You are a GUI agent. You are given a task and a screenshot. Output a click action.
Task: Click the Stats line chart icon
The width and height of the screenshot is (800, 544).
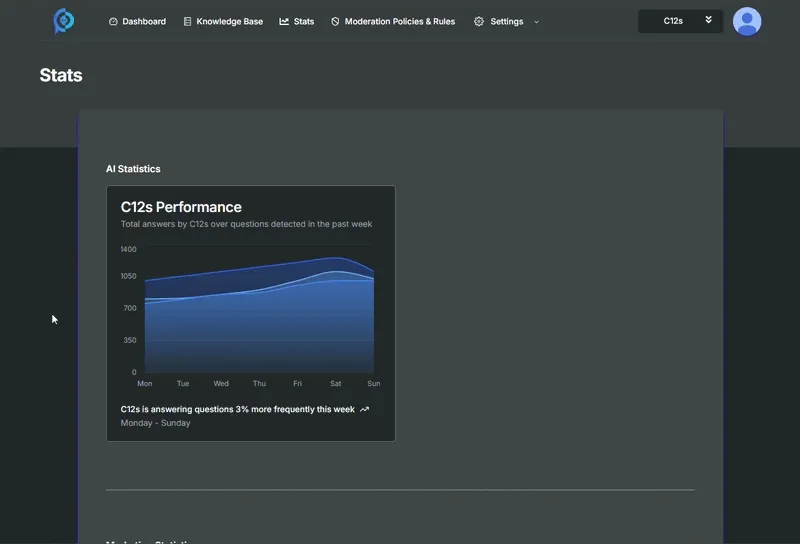coord(284,21)
